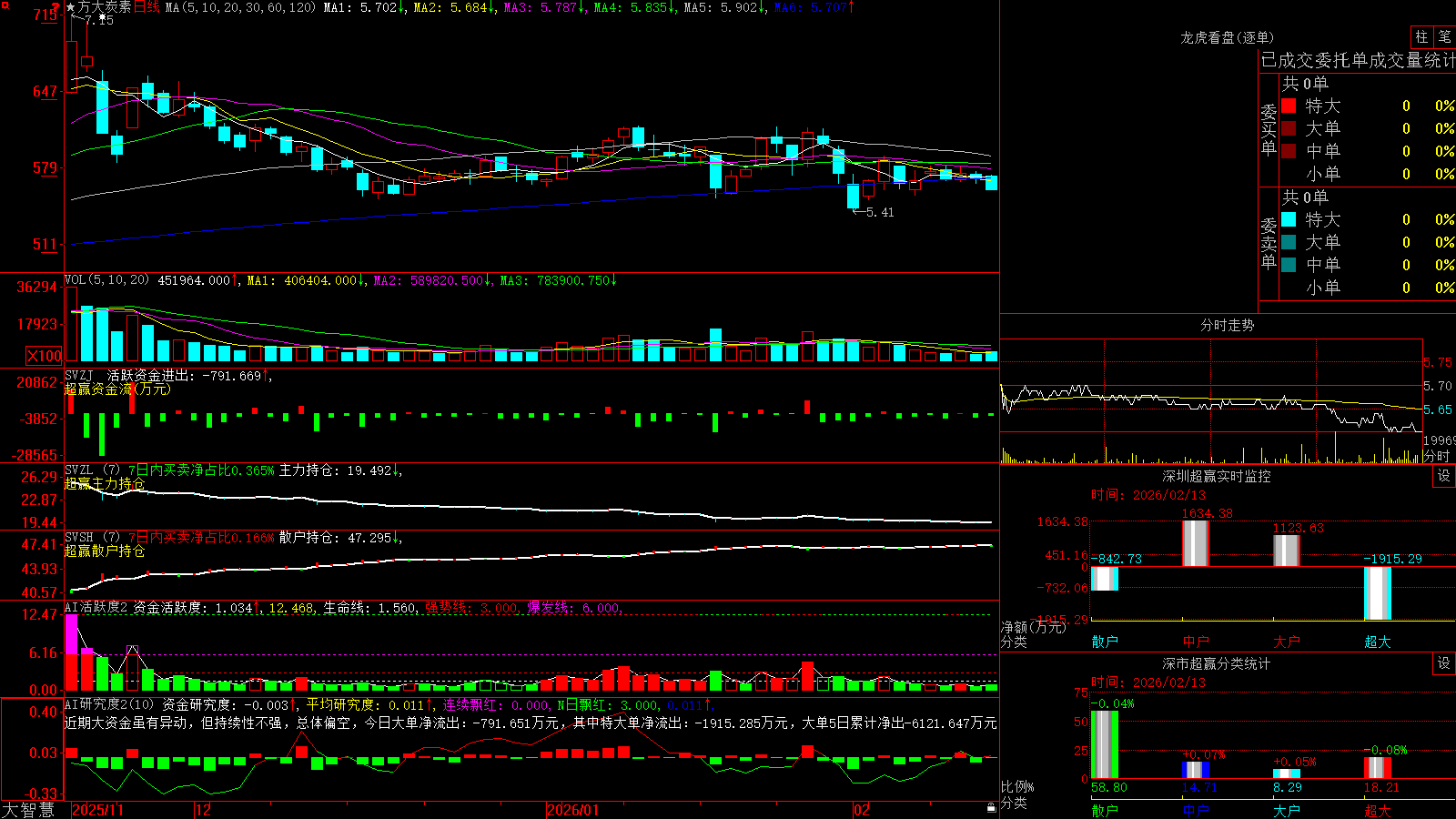
Task: Click the 深圳超赢实时监控 panel title
Action: click(1217, 476)
